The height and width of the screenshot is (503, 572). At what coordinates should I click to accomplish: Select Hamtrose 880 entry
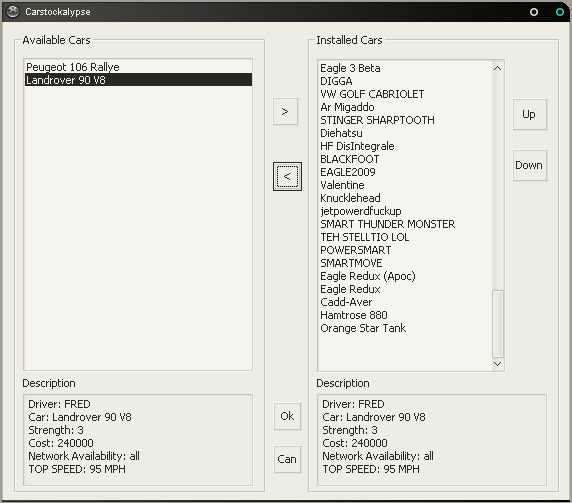405,315
